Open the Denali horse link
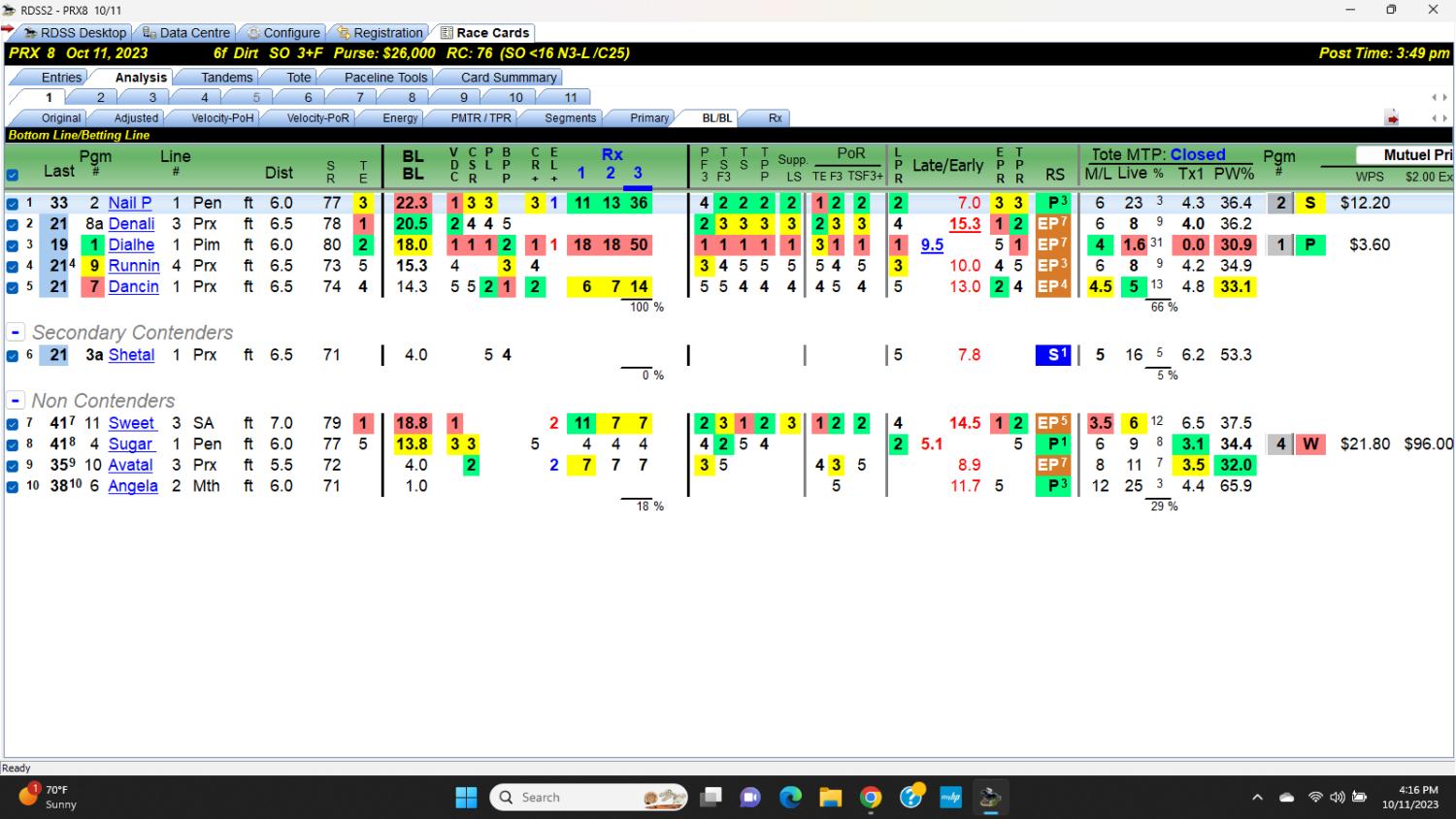 [131, 224]
